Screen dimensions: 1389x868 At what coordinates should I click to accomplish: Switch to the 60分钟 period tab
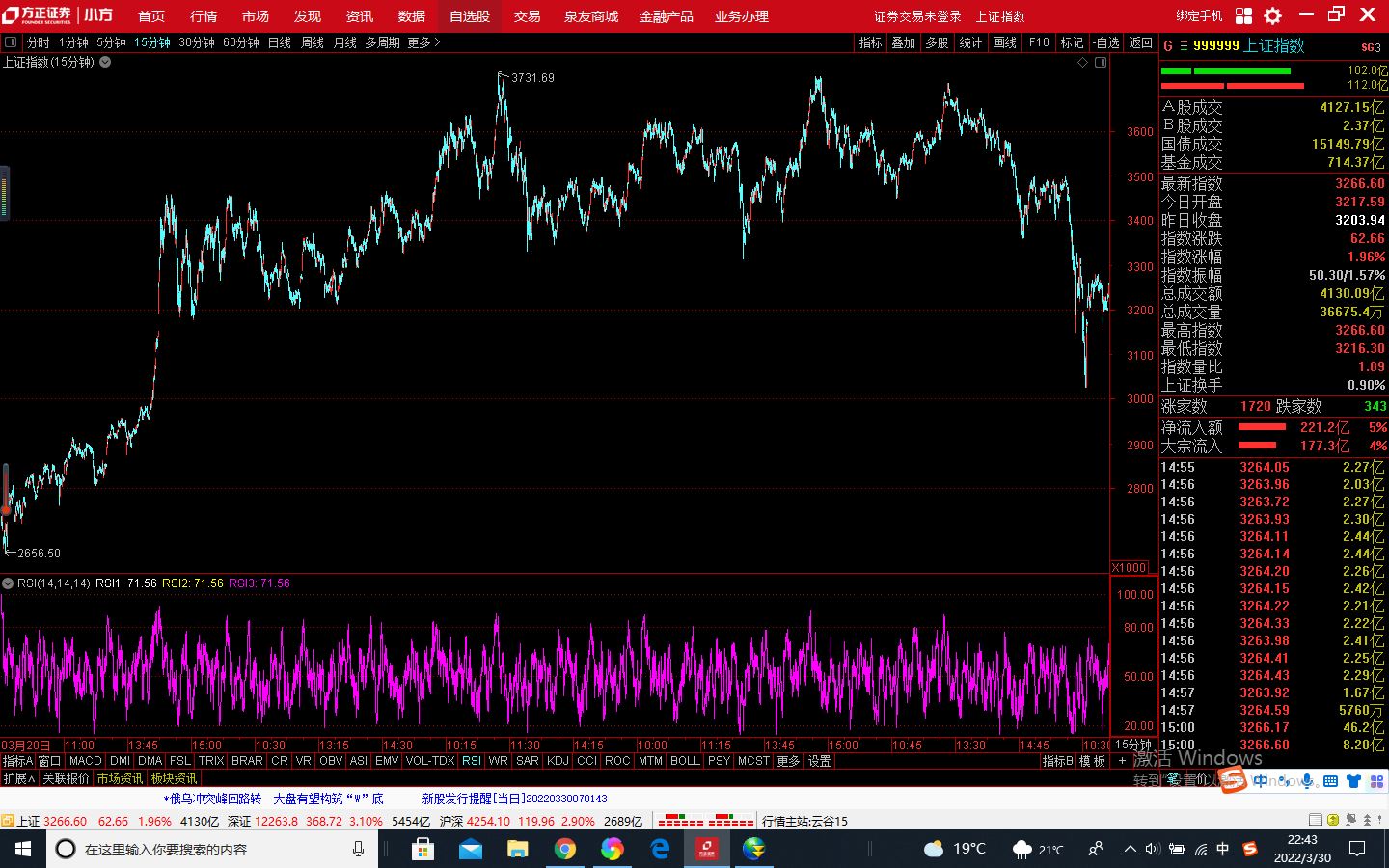tap(240, 42)
